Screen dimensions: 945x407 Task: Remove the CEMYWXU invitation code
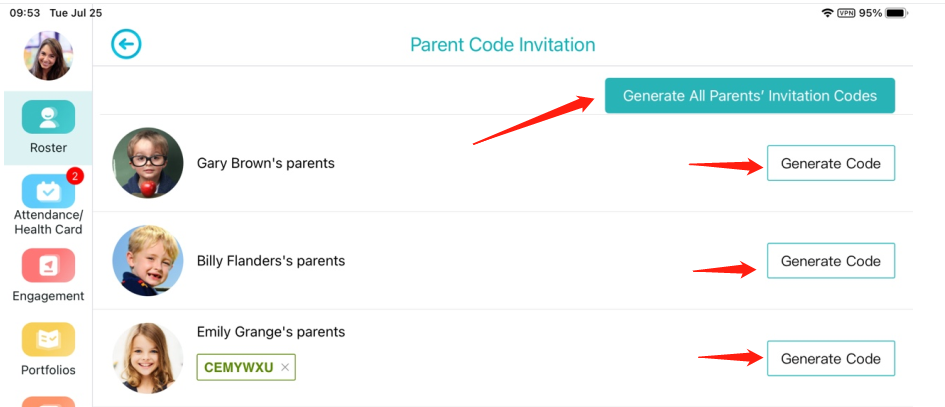(x=285, y=367)
